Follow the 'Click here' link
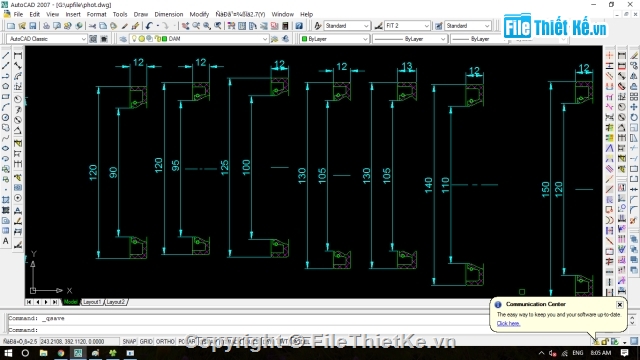 pyautogui.click(x=508, y=324)
